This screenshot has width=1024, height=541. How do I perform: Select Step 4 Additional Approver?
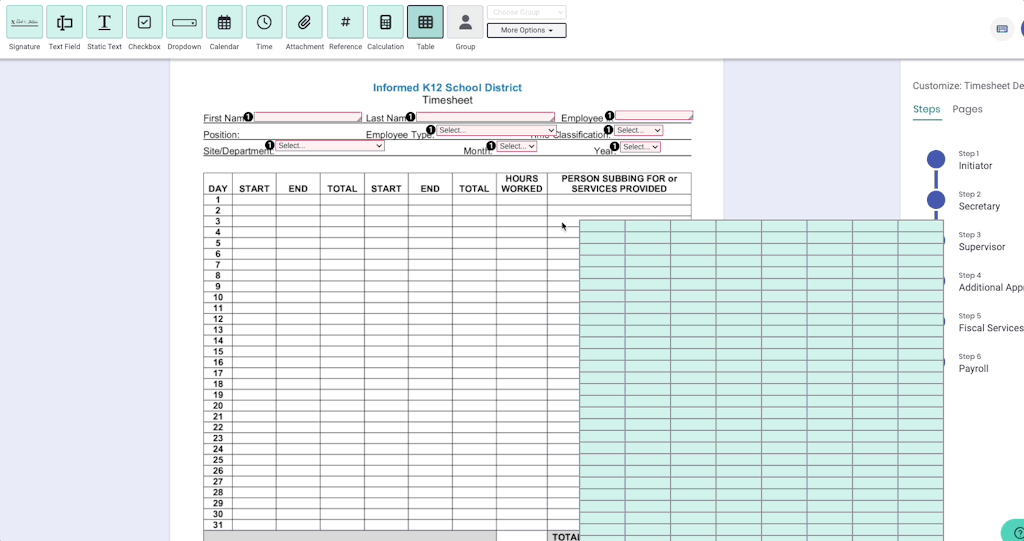(991, 282)
